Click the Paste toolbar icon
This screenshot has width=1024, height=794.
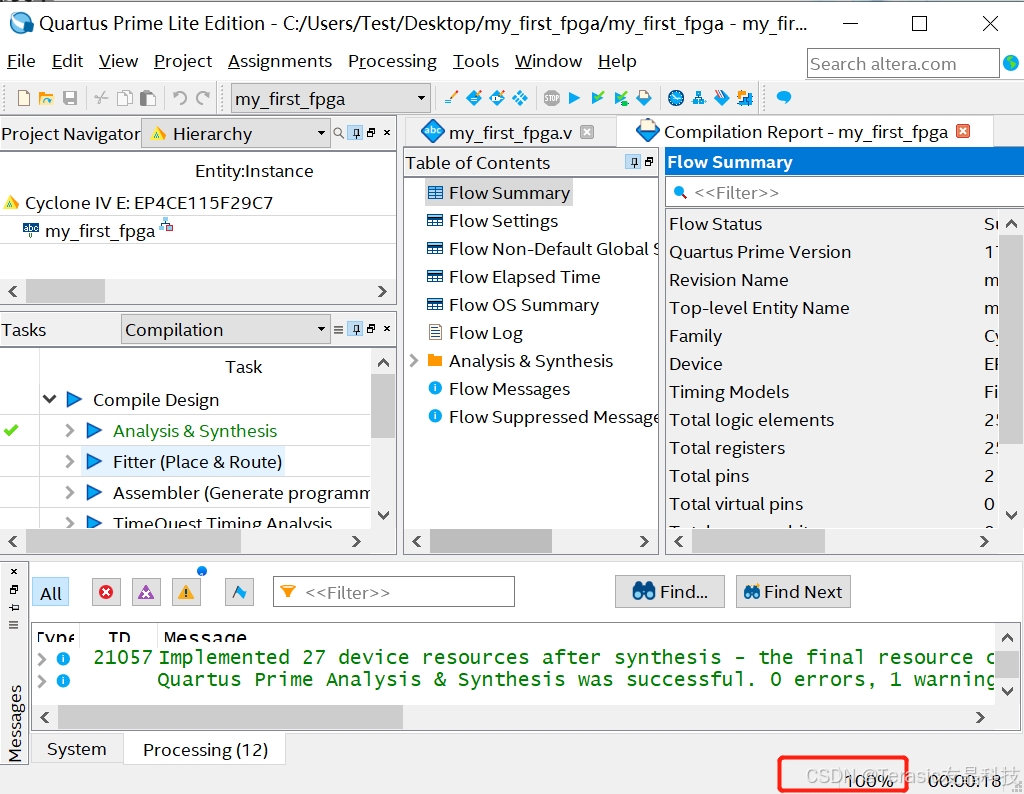[148, 99]
